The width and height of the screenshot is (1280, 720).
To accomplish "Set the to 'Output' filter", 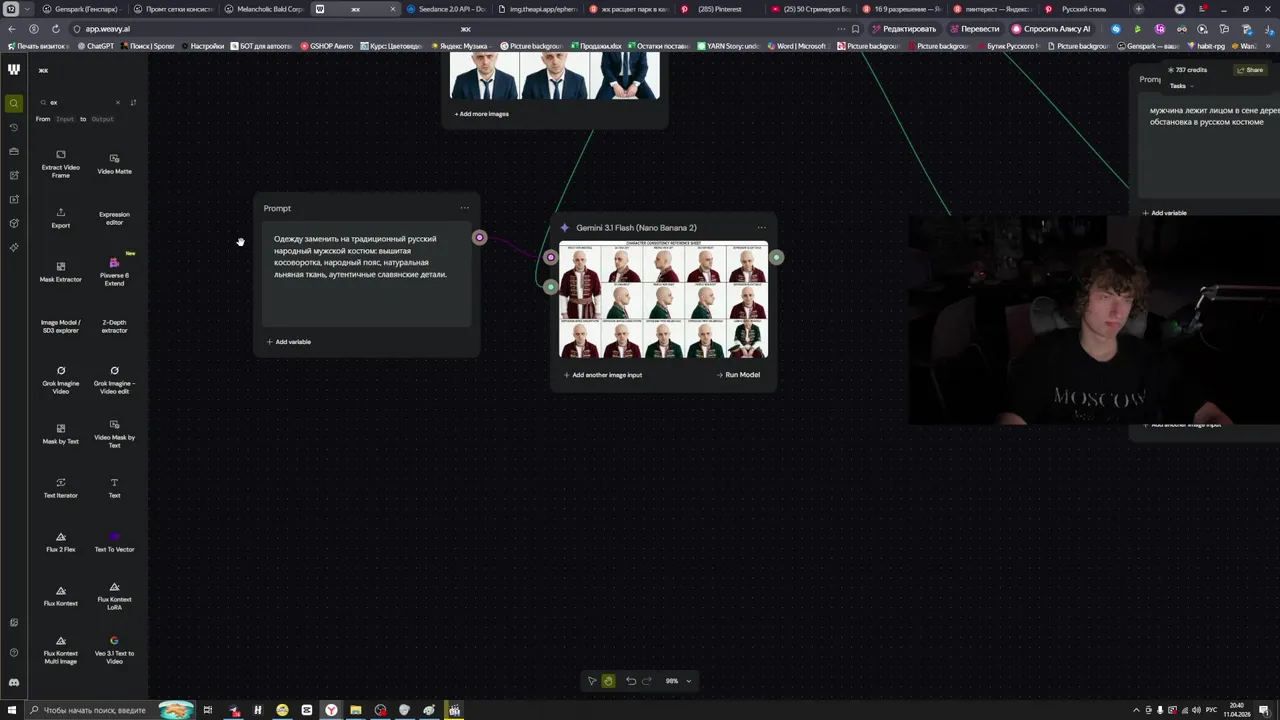I will click(103, 119).
